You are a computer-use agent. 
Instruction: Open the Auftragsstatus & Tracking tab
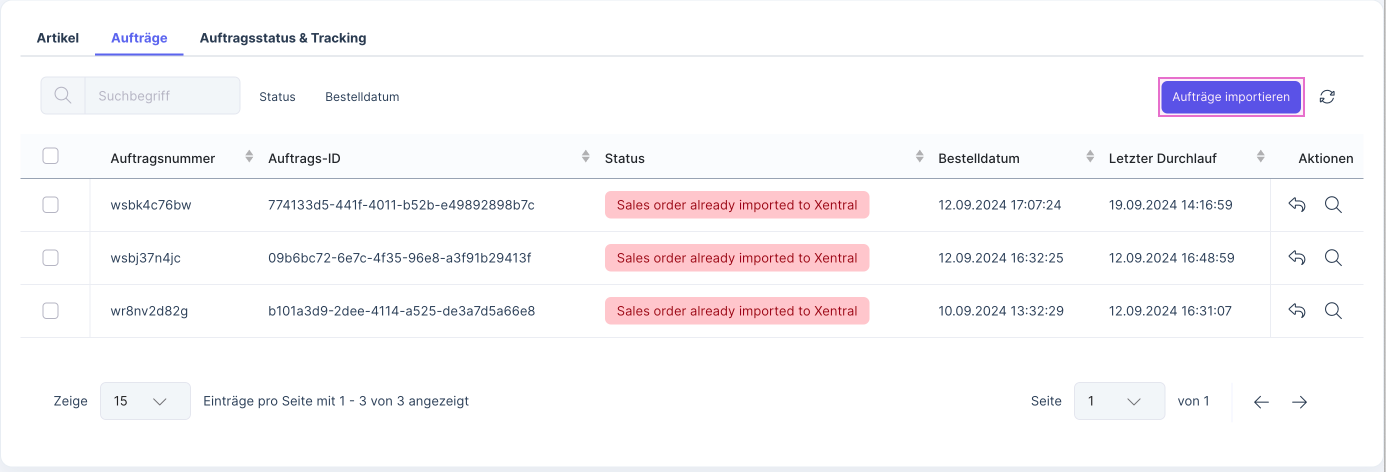283,38
